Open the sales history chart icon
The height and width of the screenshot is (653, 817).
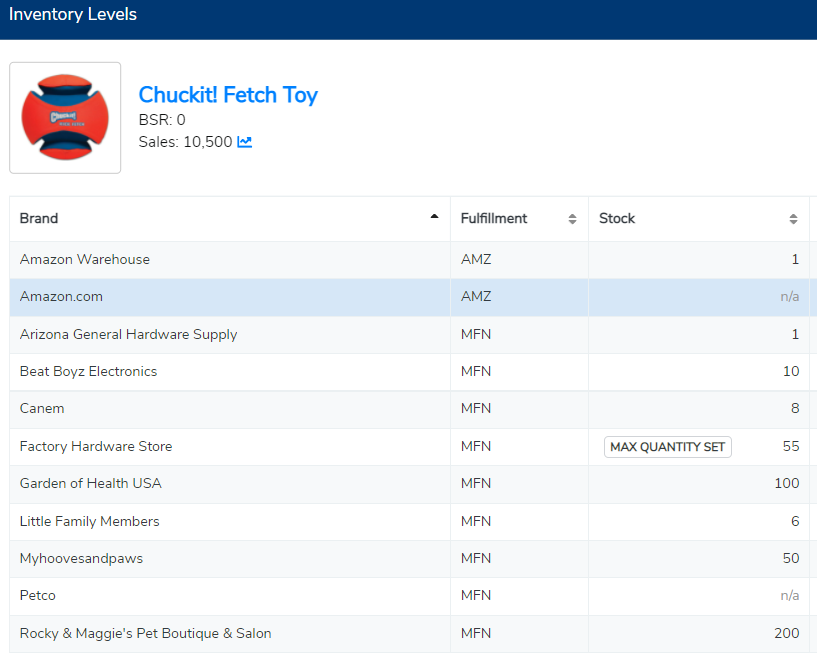[x=244, y=142]
